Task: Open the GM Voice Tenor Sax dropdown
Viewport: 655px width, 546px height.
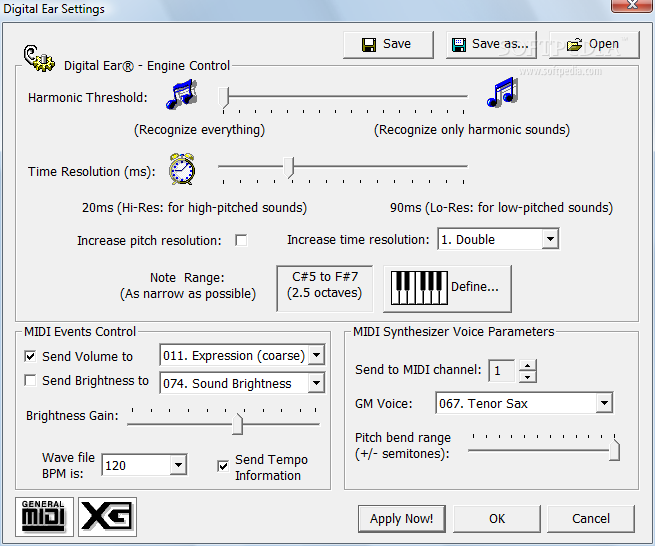Action: 604,403
